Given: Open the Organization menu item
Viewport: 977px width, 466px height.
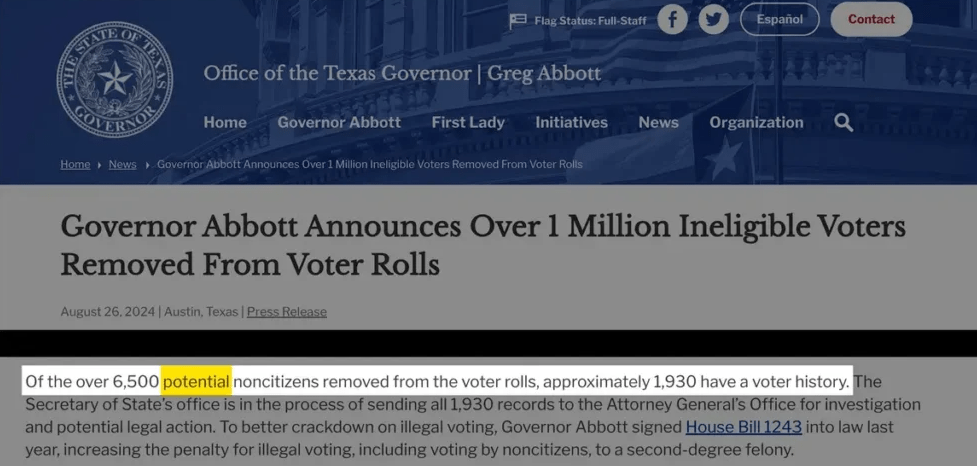Looking at the screenshot, I should tap(756, 122).
